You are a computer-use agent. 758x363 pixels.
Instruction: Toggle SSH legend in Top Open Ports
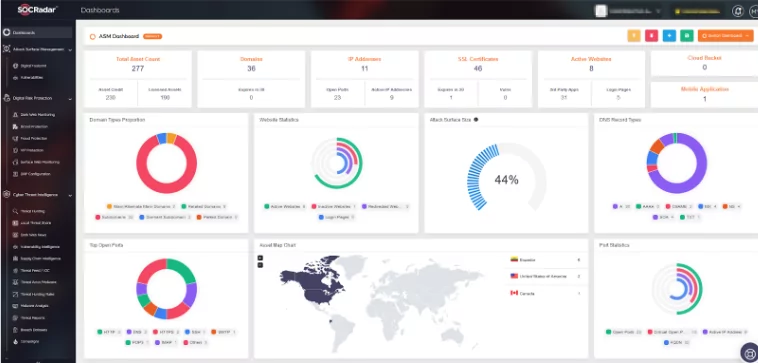tap(195, 332)
